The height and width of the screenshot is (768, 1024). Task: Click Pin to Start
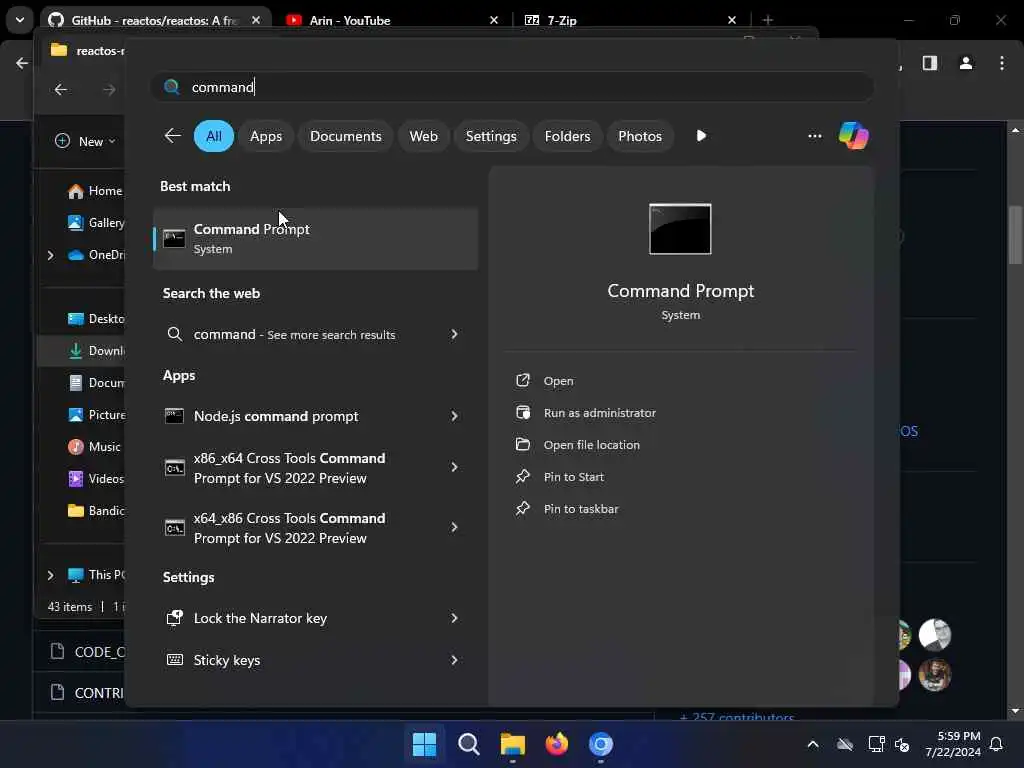(x=573, y=477)
